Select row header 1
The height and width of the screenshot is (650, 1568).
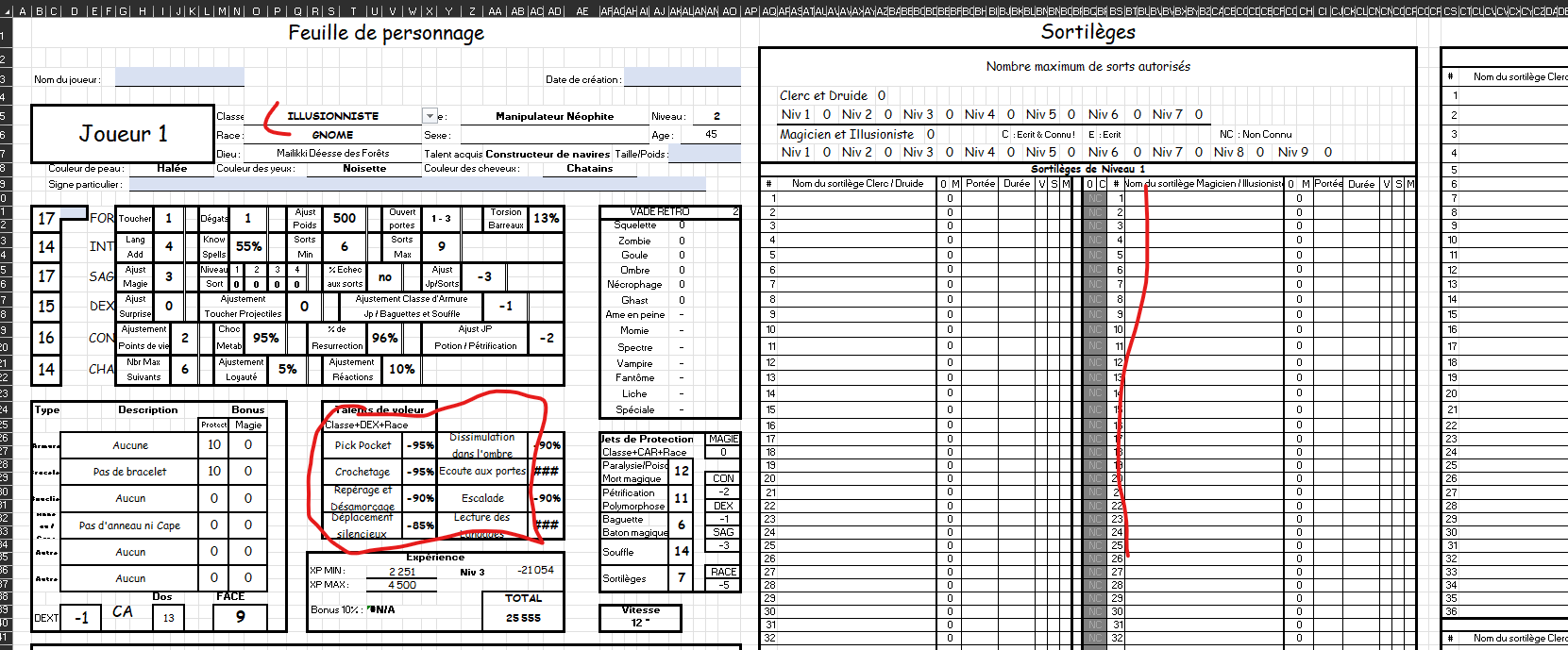pyautogui.click(x=4, y=36)
